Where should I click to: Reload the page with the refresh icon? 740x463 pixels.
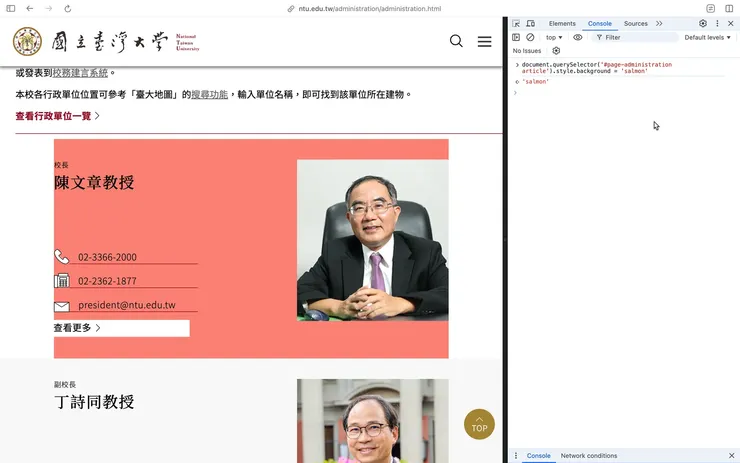click(x=67, y=8)
